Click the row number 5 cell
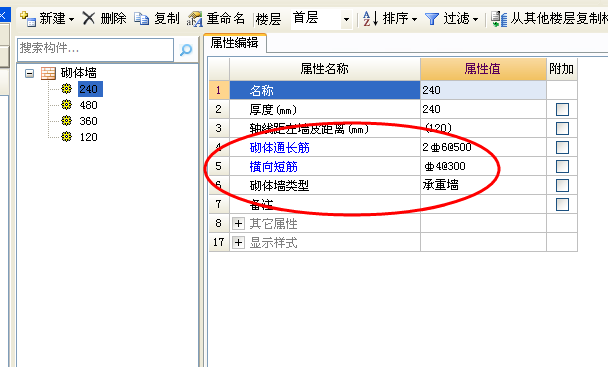Screen dimensions: 608x367 [x=219, y=166]
